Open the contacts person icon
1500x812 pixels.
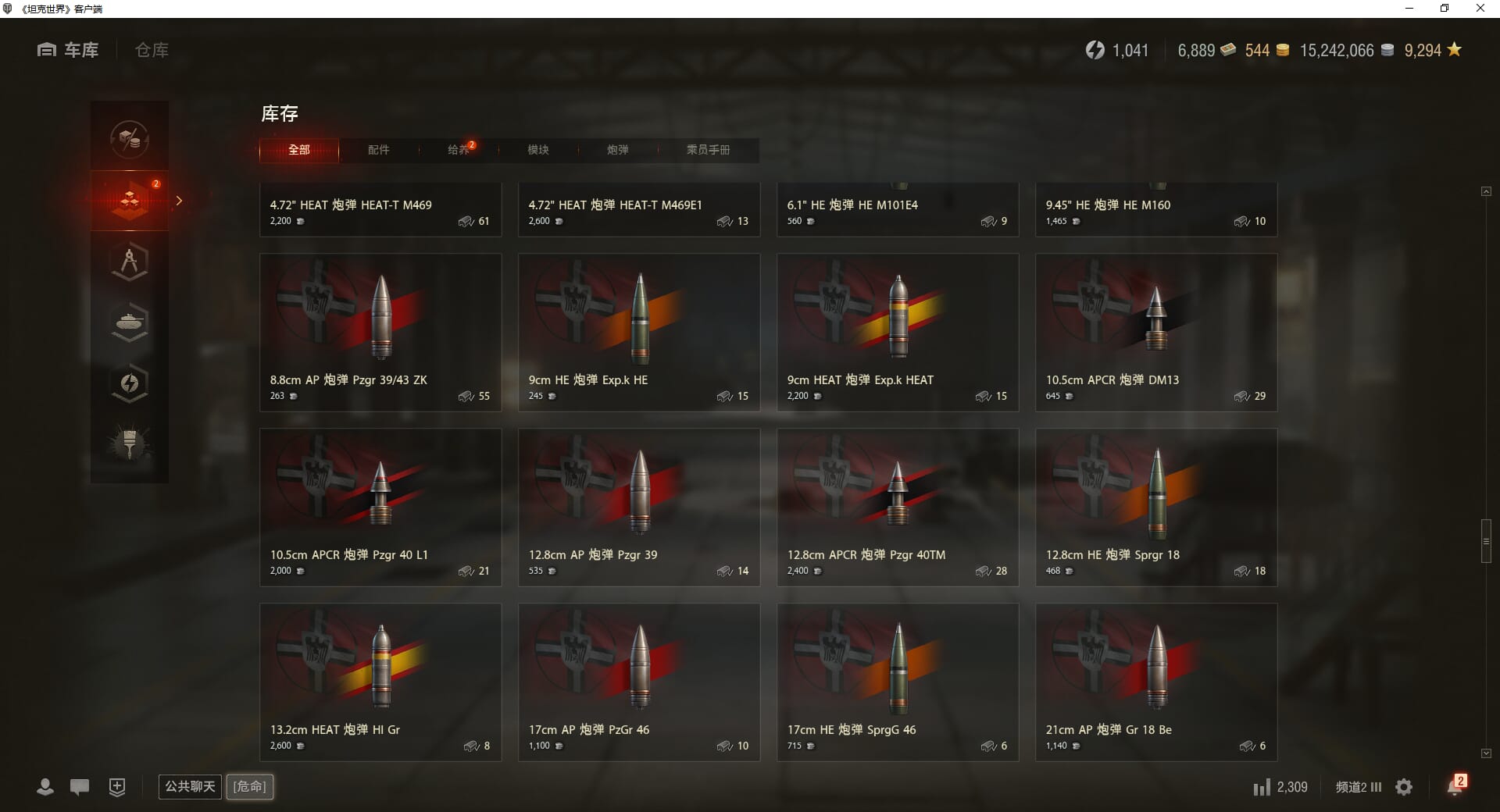[x=45, y=787]
